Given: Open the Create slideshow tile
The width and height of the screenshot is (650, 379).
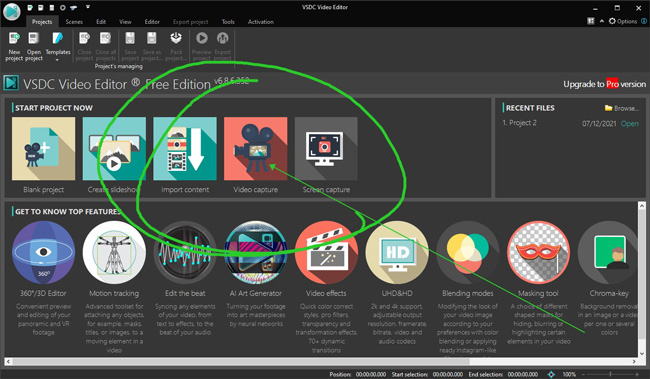Looking at the screenshot, I should point(114,148).
